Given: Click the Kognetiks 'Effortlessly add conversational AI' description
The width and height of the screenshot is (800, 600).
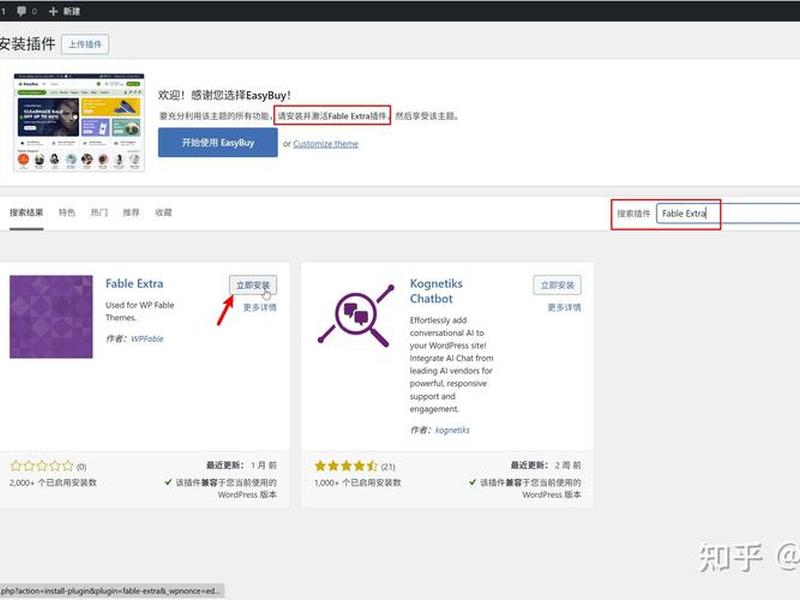Looking at the screenshot, I should 452,364.
